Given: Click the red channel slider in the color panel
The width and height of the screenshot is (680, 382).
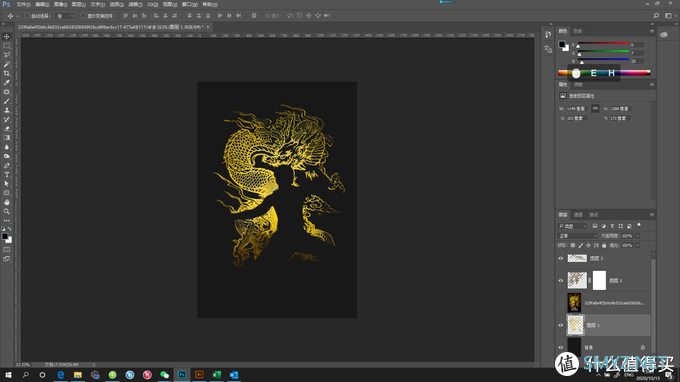Looking at the screenshot, I should (603, 44).
